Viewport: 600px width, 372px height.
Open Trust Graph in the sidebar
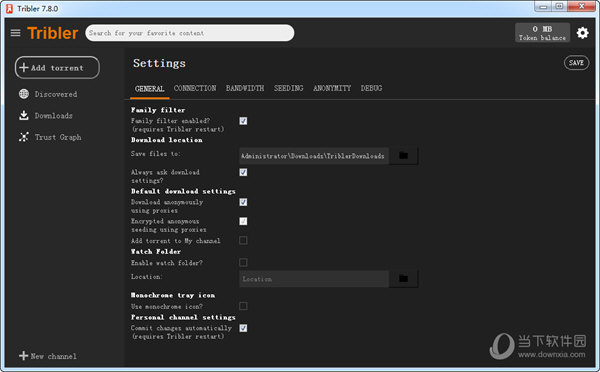pyautogui.click(x=58, y=137)
